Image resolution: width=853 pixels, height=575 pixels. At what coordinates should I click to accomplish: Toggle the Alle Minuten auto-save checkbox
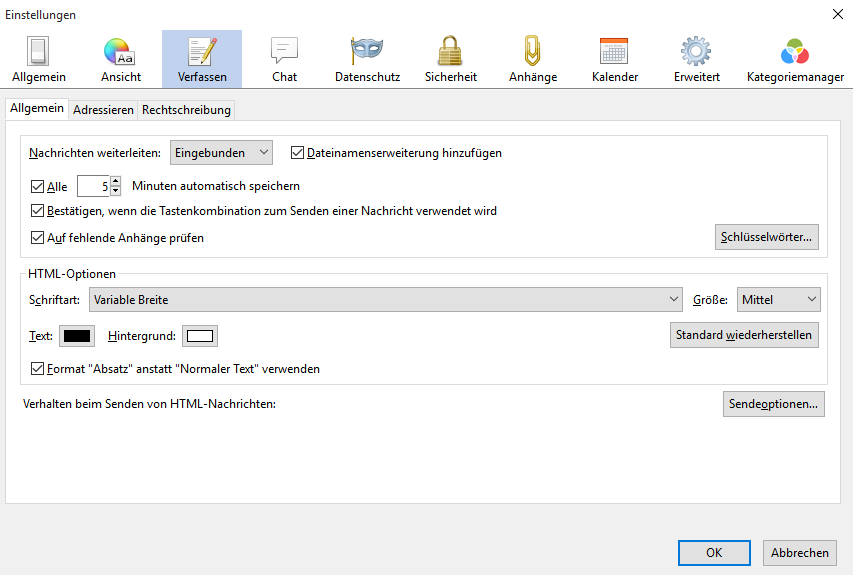[x=37, y=187]
